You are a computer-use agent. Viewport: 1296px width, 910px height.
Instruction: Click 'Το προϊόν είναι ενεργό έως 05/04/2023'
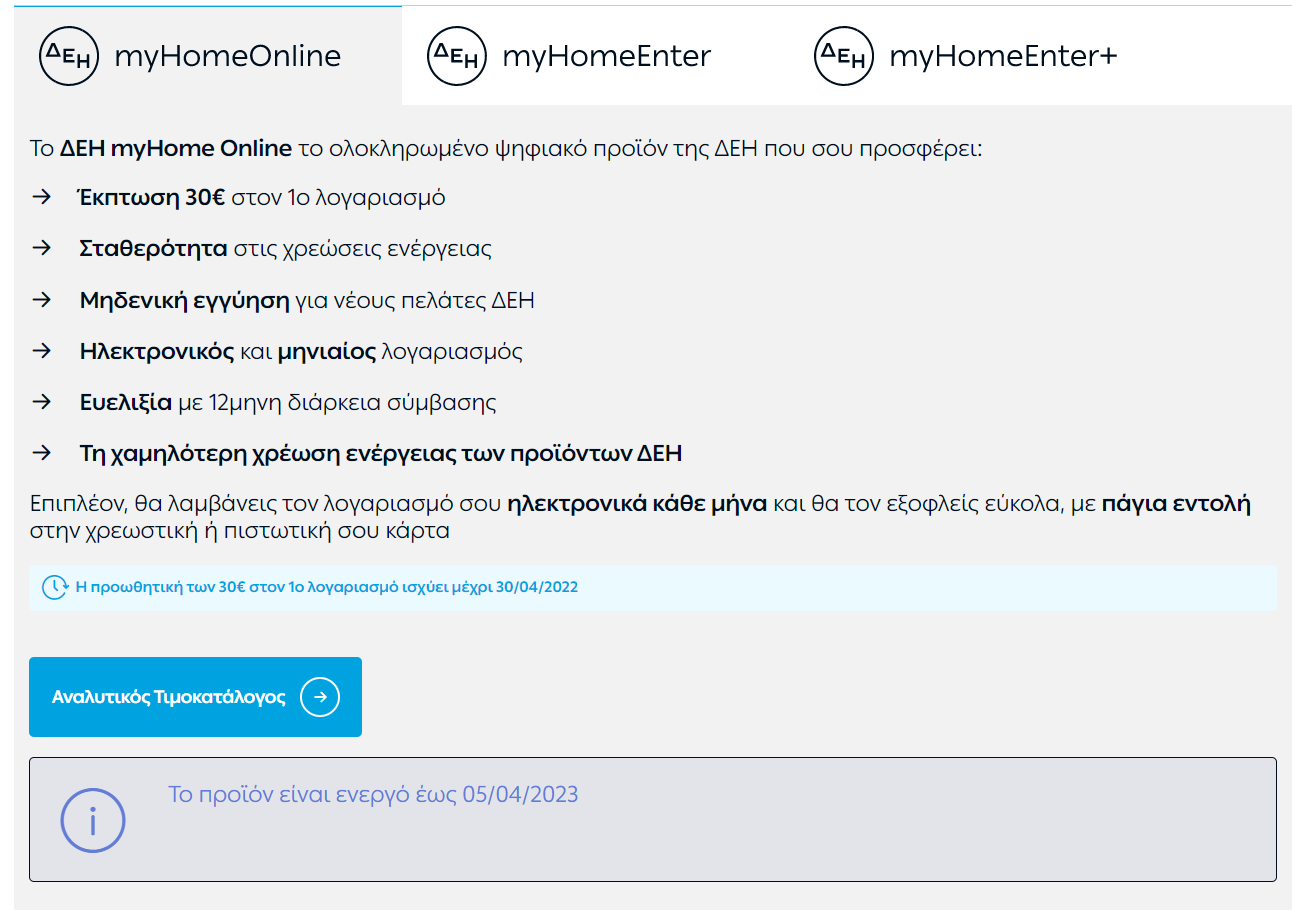373,795
